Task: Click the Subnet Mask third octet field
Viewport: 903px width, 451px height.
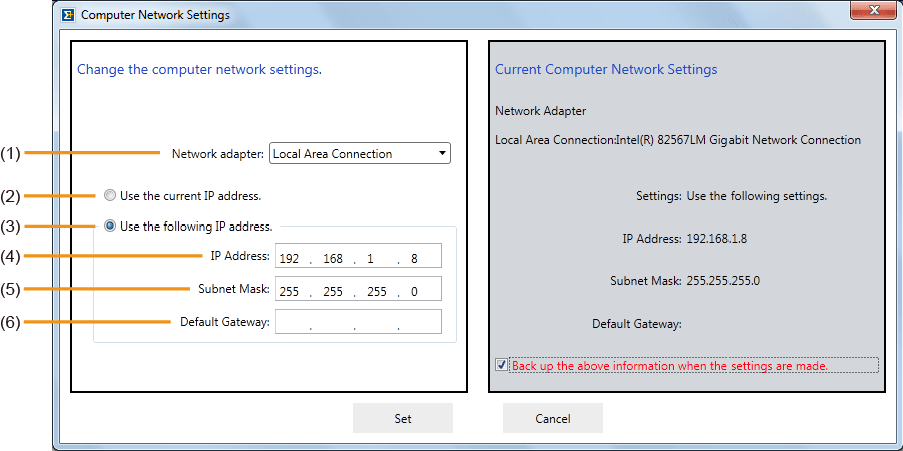Action: coord(375,291)
